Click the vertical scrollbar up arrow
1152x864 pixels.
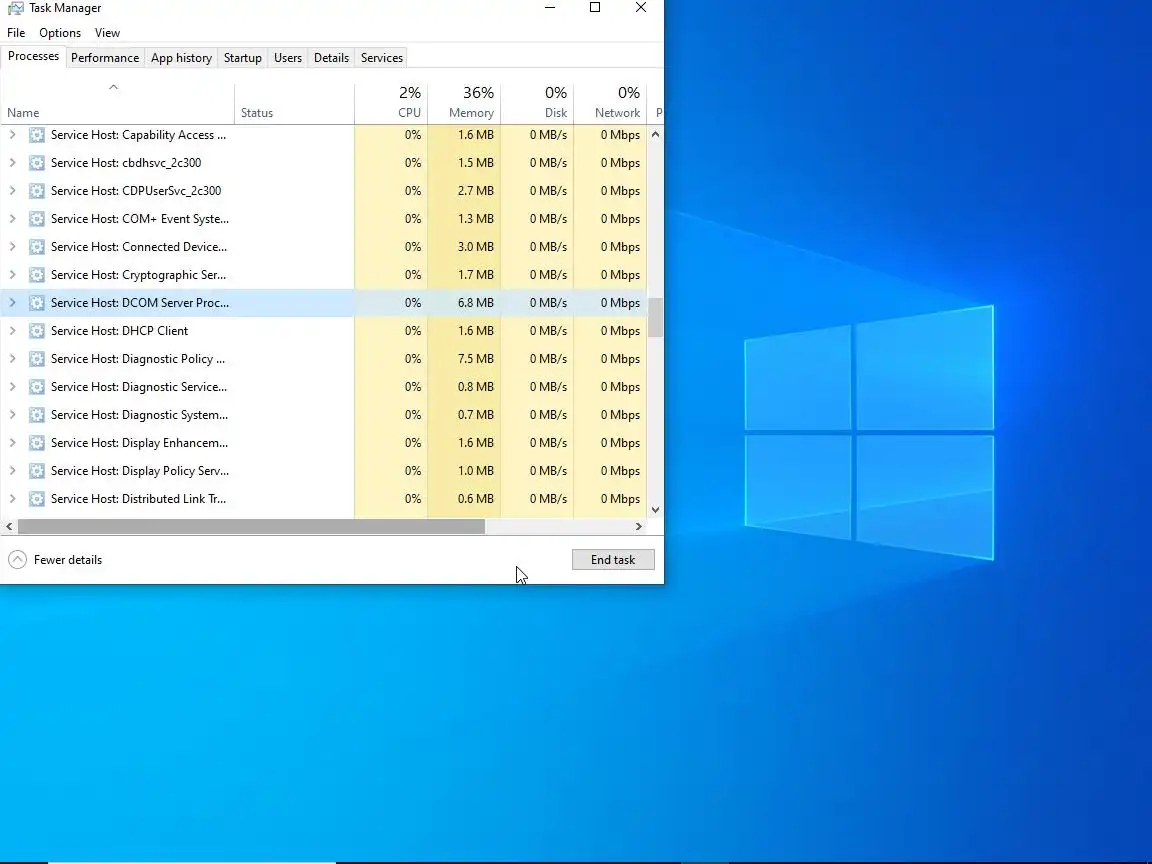655,134
